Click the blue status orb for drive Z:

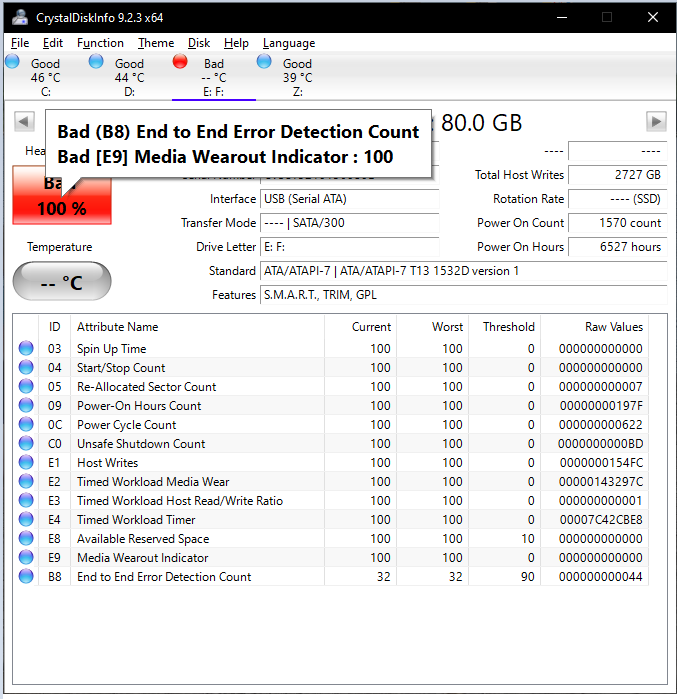(x=264, y=62)
